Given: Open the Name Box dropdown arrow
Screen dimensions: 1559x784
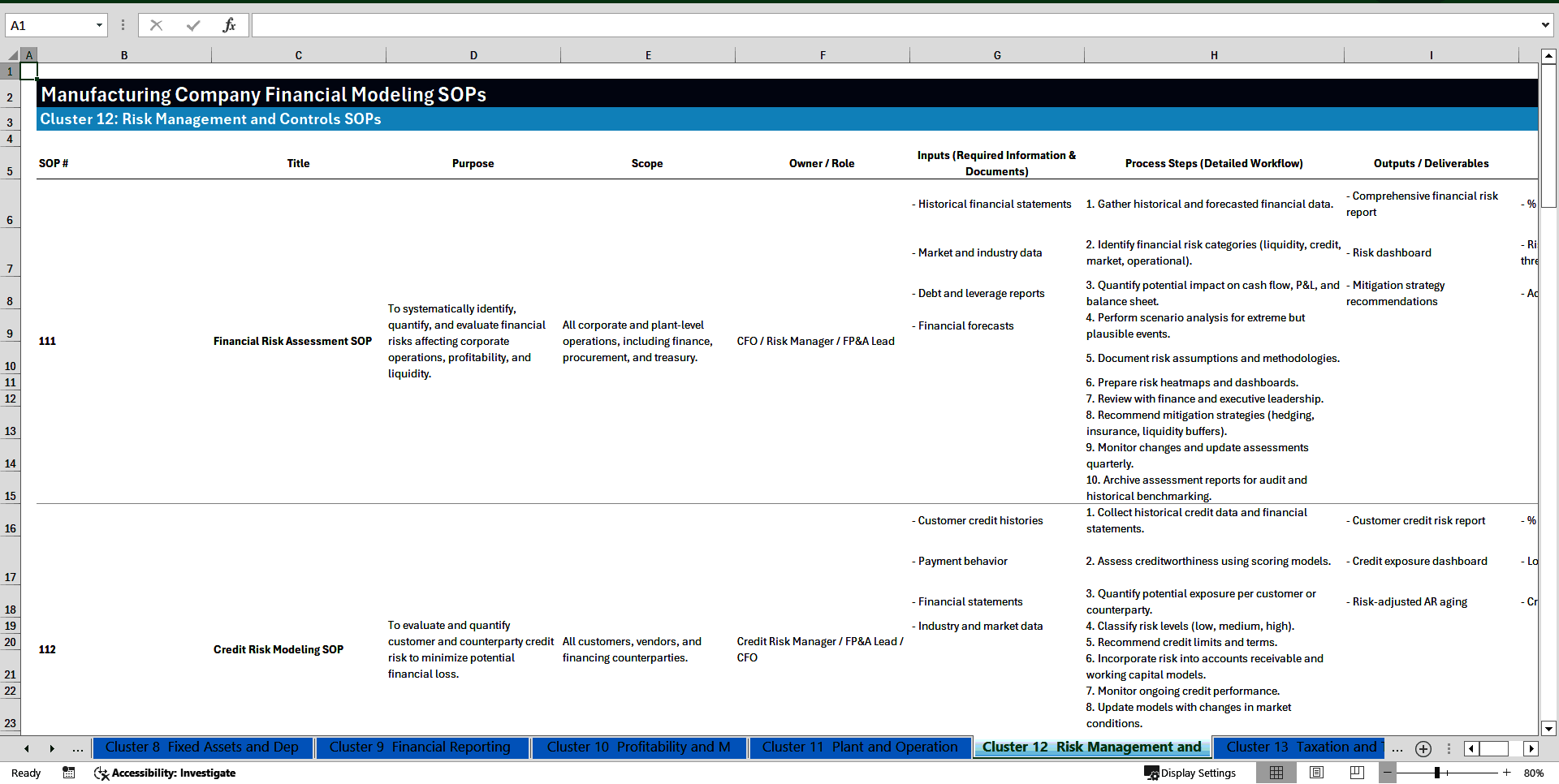Looking at the screenshot, I should 101,25.
